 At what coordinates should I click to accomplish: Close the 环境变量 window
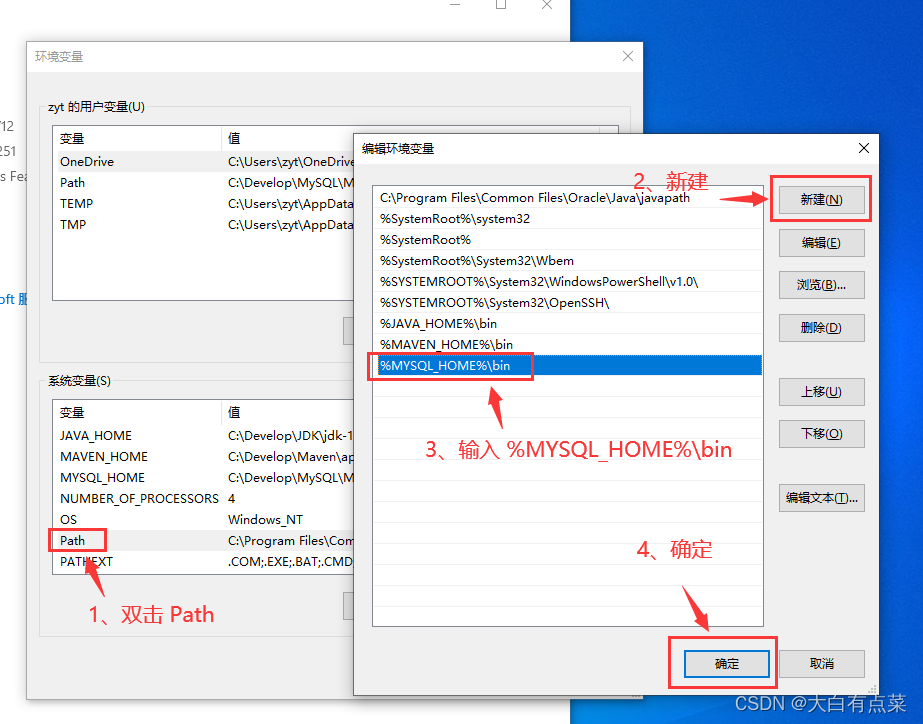628,56
